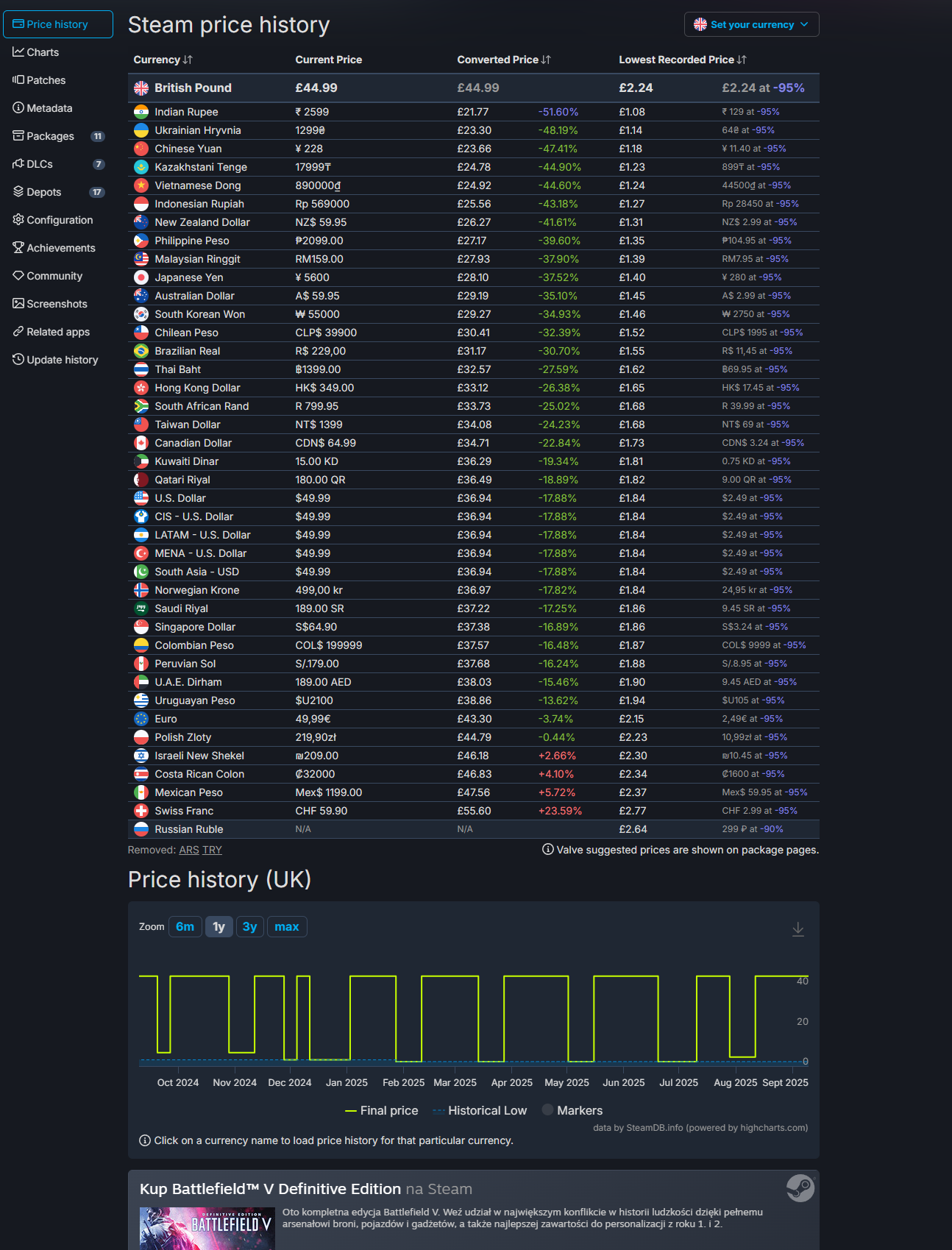Screen dimensions: 952x1250
Task: Click the Valve suggested prices info icon
Action: pyautogui.click(x=548, y=850)
